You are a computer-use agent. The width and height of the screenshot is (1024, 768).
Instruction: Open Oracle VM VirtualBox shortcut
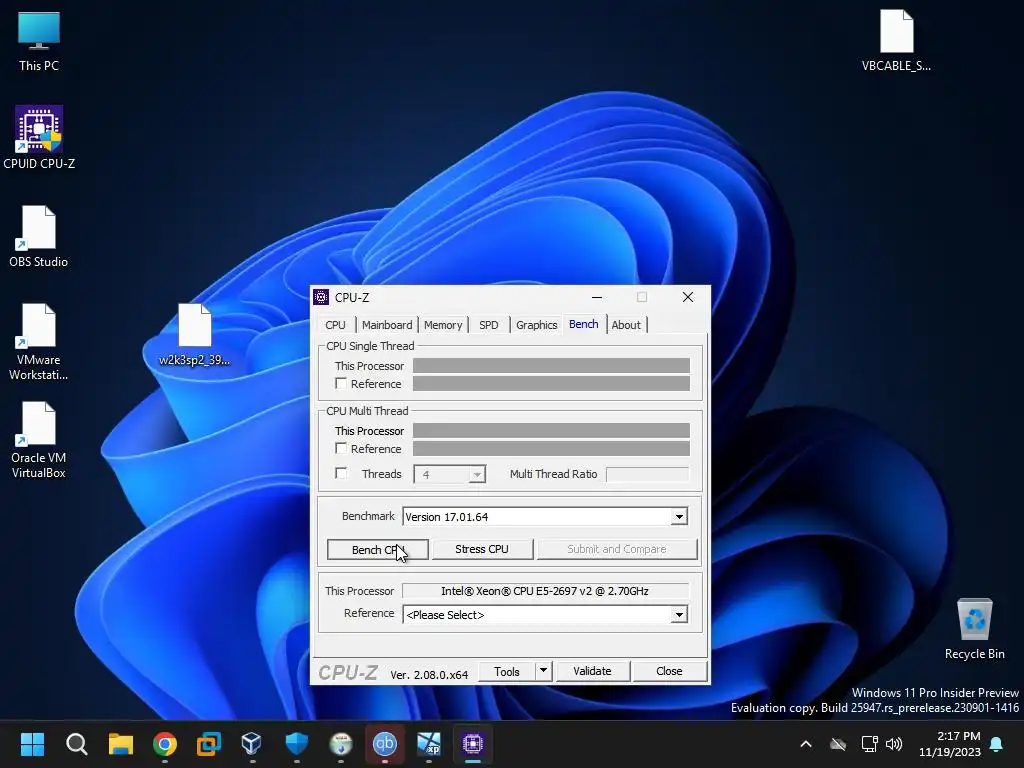(x=39, y=440)
